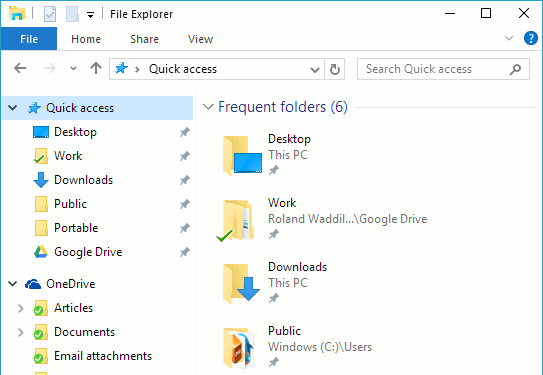Click the pin icon beside sidebar Downloads
This screenshot has width=543, height=375.
click(x=185, y=180)
